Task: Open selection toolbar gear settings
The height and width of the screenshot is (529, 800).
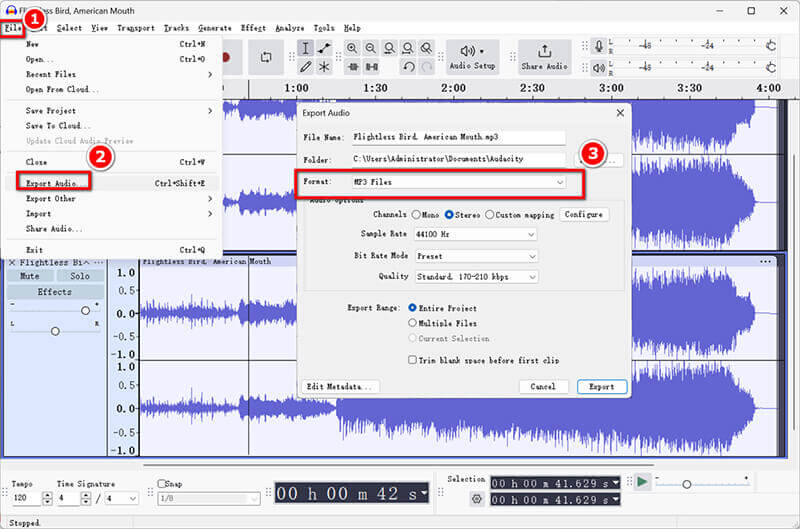Action: pos(477,499)
